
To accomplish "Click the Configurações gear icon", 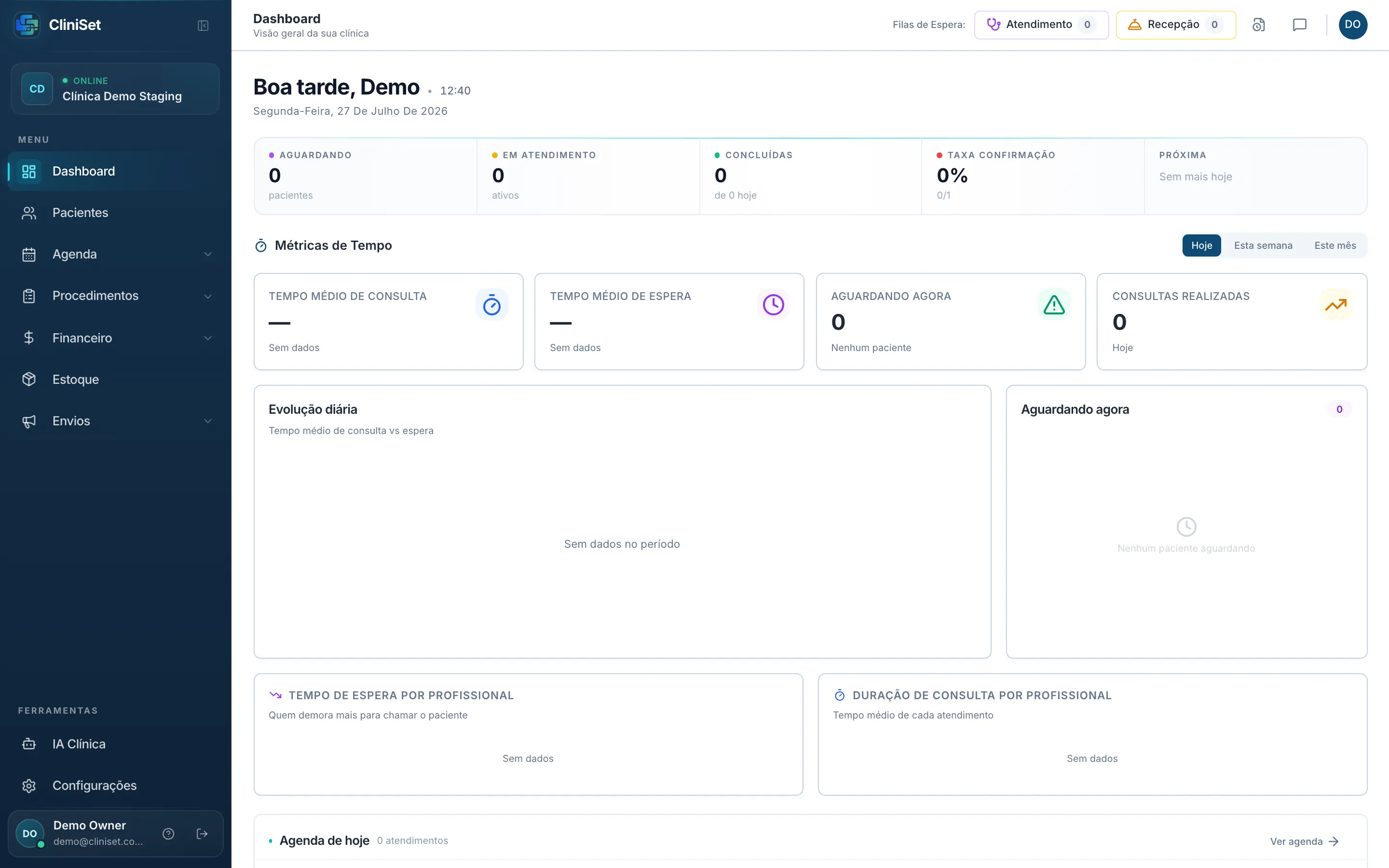I will [29, 786].
